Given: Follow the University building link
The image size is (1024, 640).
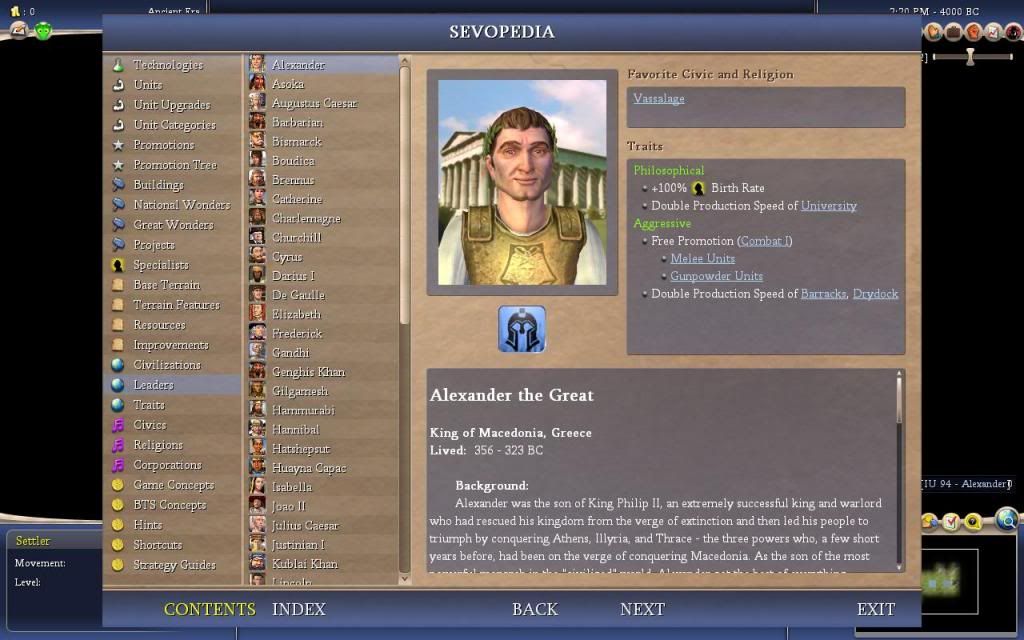Looking at the screenshot, I should click(x=829, y=206).
